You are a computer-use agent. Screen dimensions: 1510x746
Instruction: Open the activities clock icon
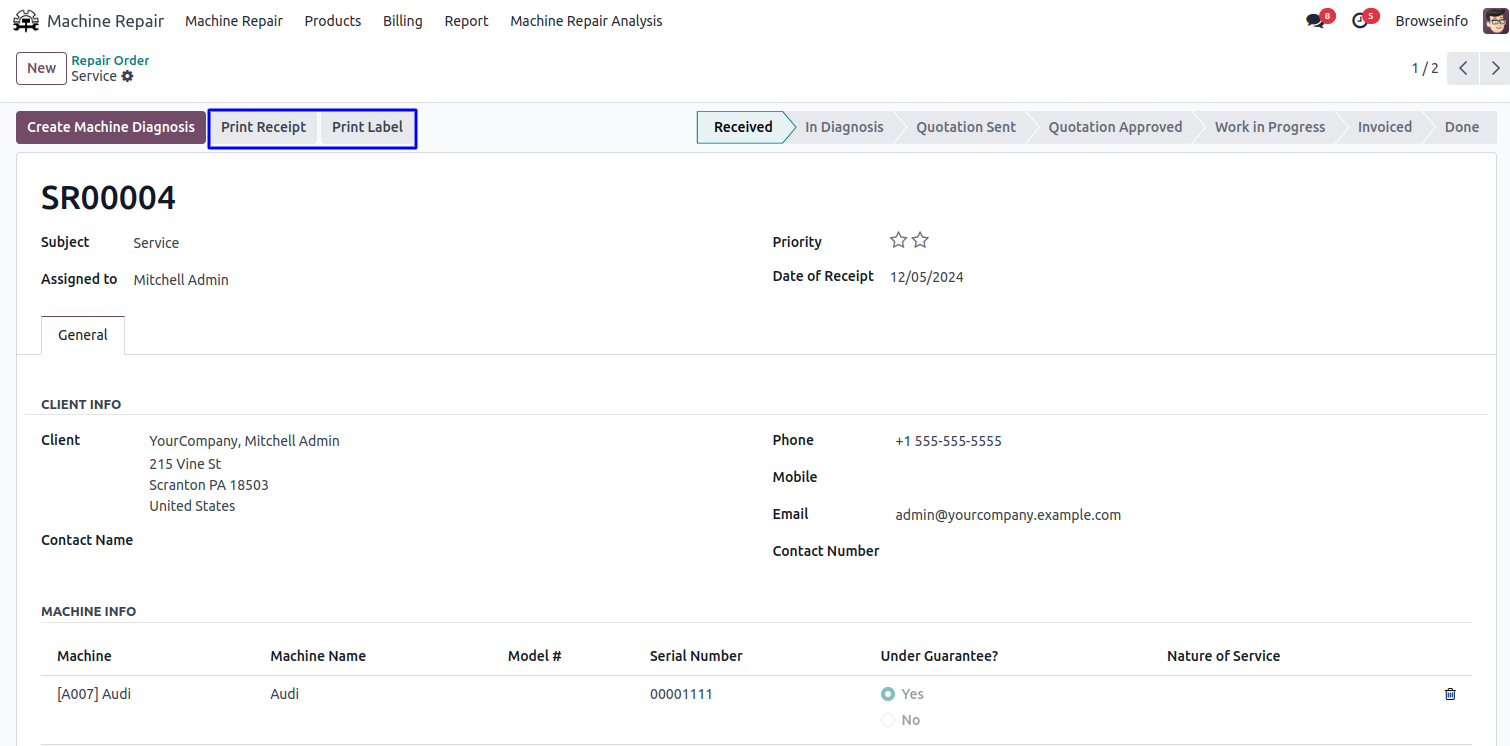[1359, 21]
